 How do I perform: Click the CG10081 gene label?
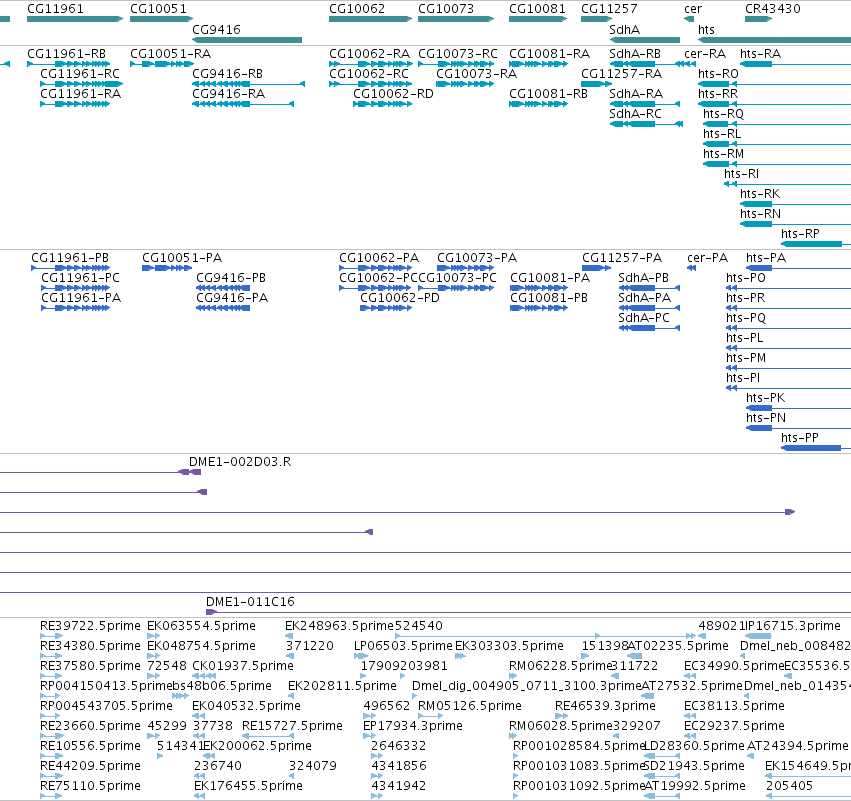pos(537,9)
